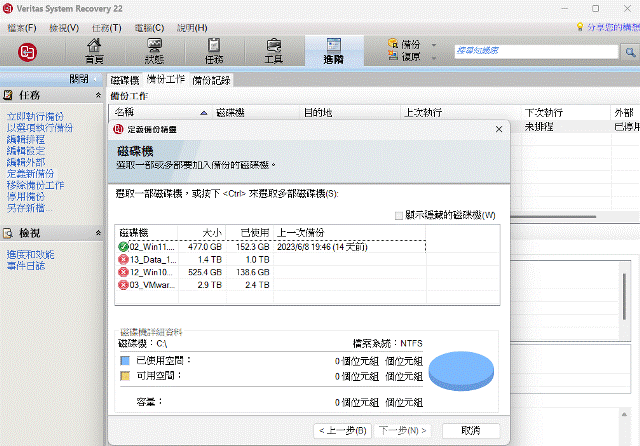640x446 pixels.
Task: Click 另存新檔 link
Action: [x=29, y=208]
